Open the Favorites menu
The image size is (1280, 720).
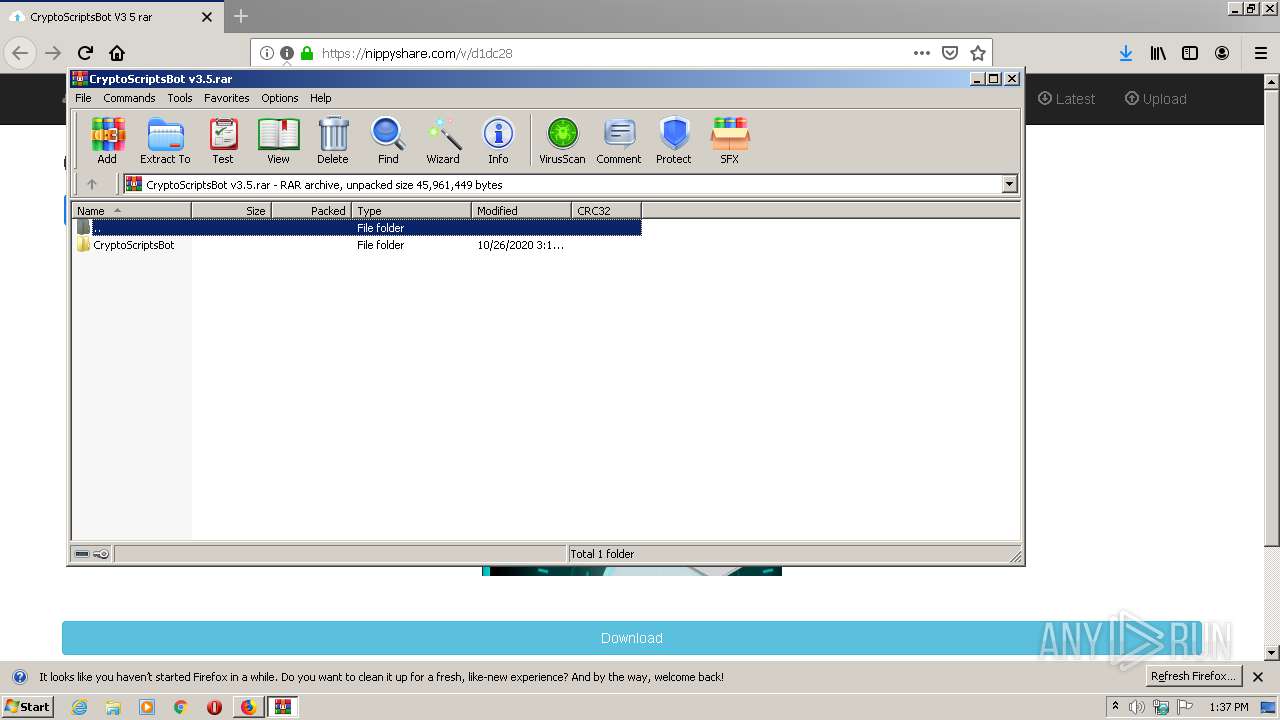[227, 98]
